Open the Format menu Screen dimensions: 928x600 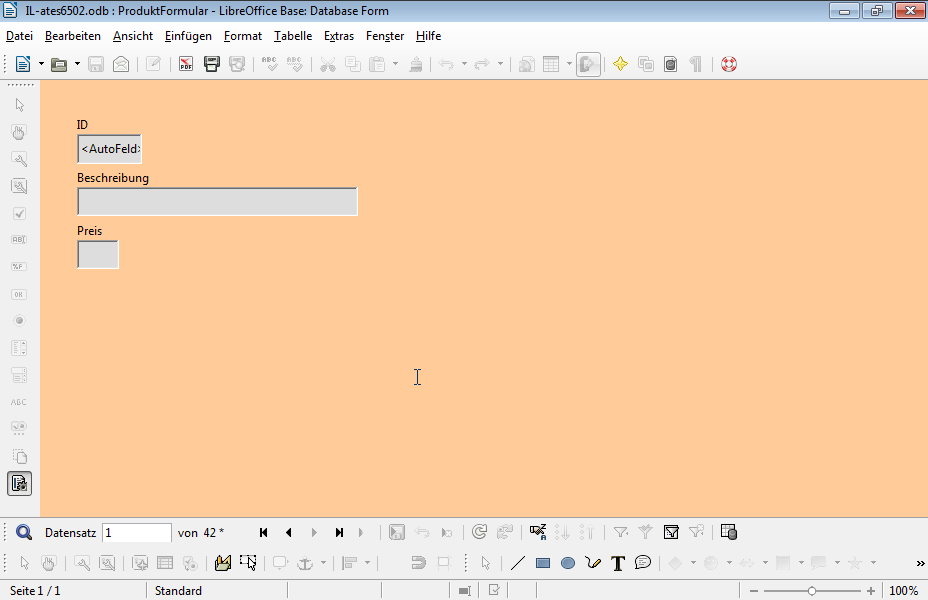pyautogui.click(x=243, y=36)
